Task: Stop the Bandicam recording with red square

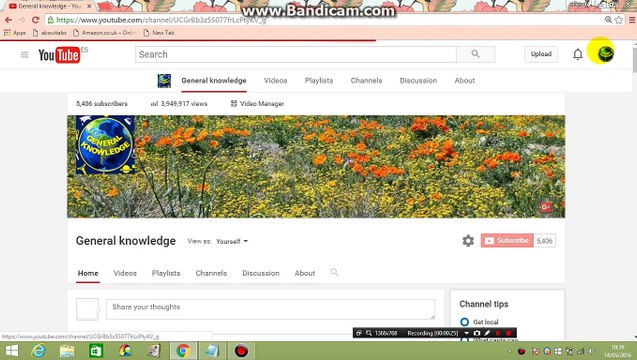Action: coord(509,333)
